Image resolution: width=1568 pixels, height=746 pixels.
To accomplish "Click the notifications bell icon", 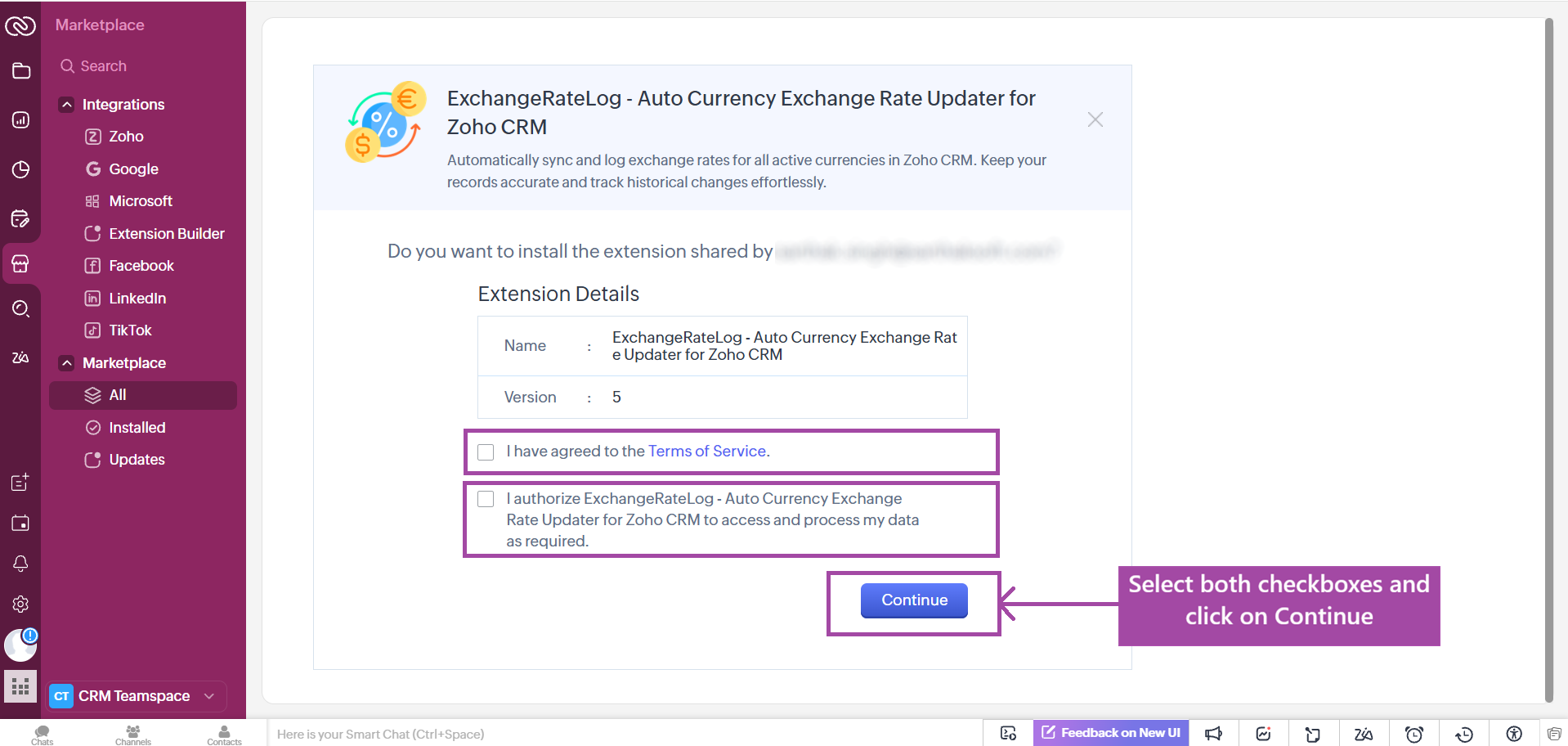I will [20, 564].
